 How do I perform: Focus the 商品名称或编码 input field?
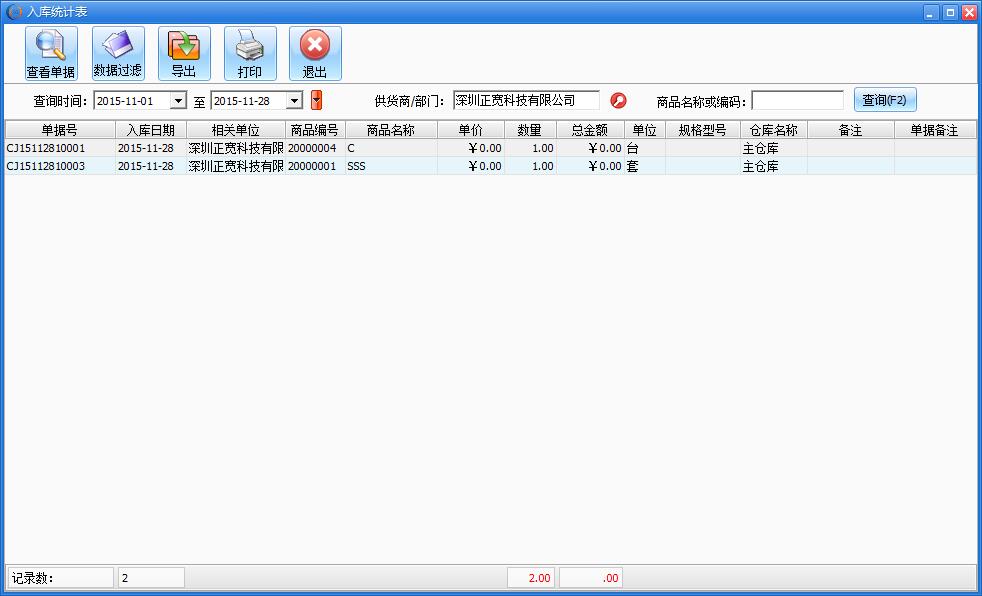[797, 100]
